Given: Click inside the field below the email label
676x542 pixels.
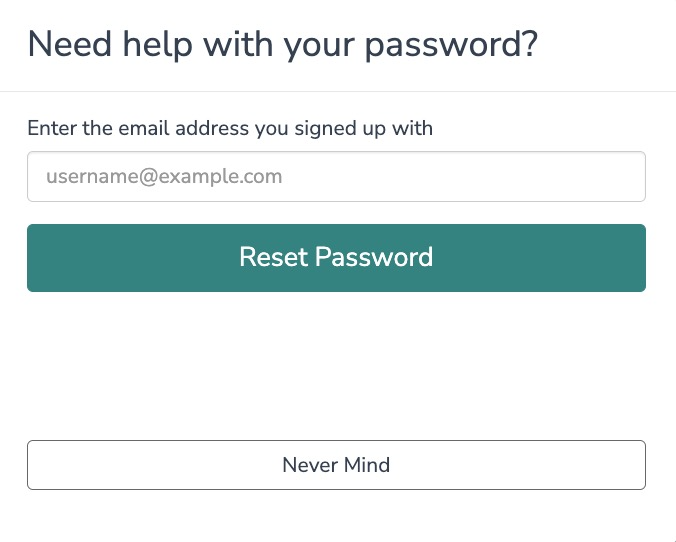Looking at the screenshot, I should [x=336, y=177].
